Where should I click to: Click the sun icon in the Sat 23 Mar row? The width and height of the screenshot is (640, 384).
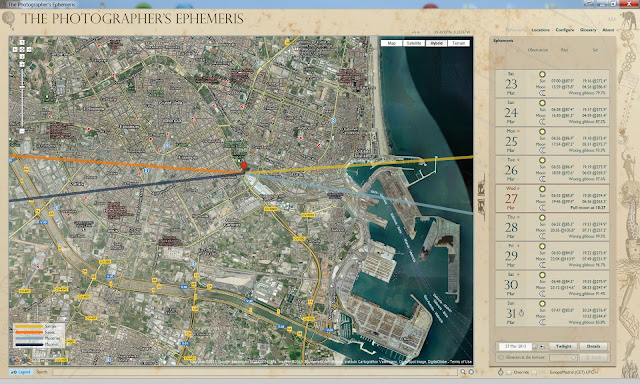click(542, 74)
